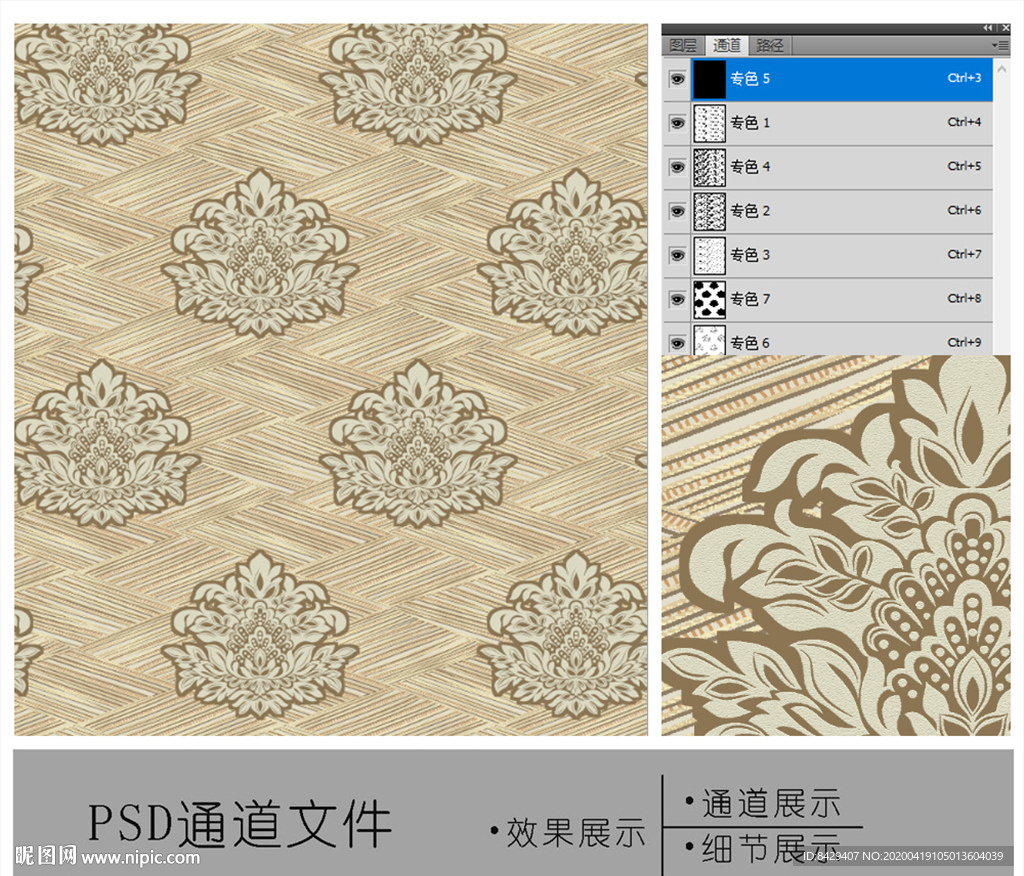Click the 专色 6 channel thumbnail
This screenshot has width=1024, height=876.
click(709, 341)
